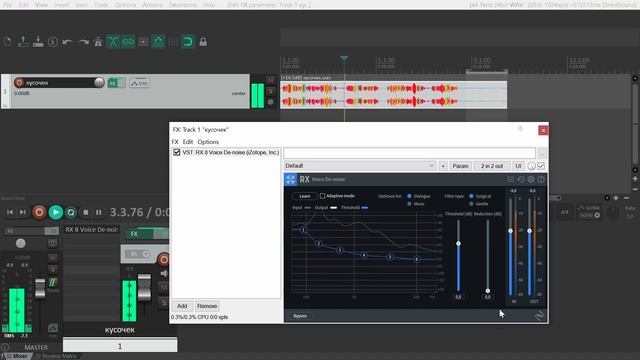Toggle envelope move-with-items icon
Viewport: 640px width, 360px height.
point(158,42)
